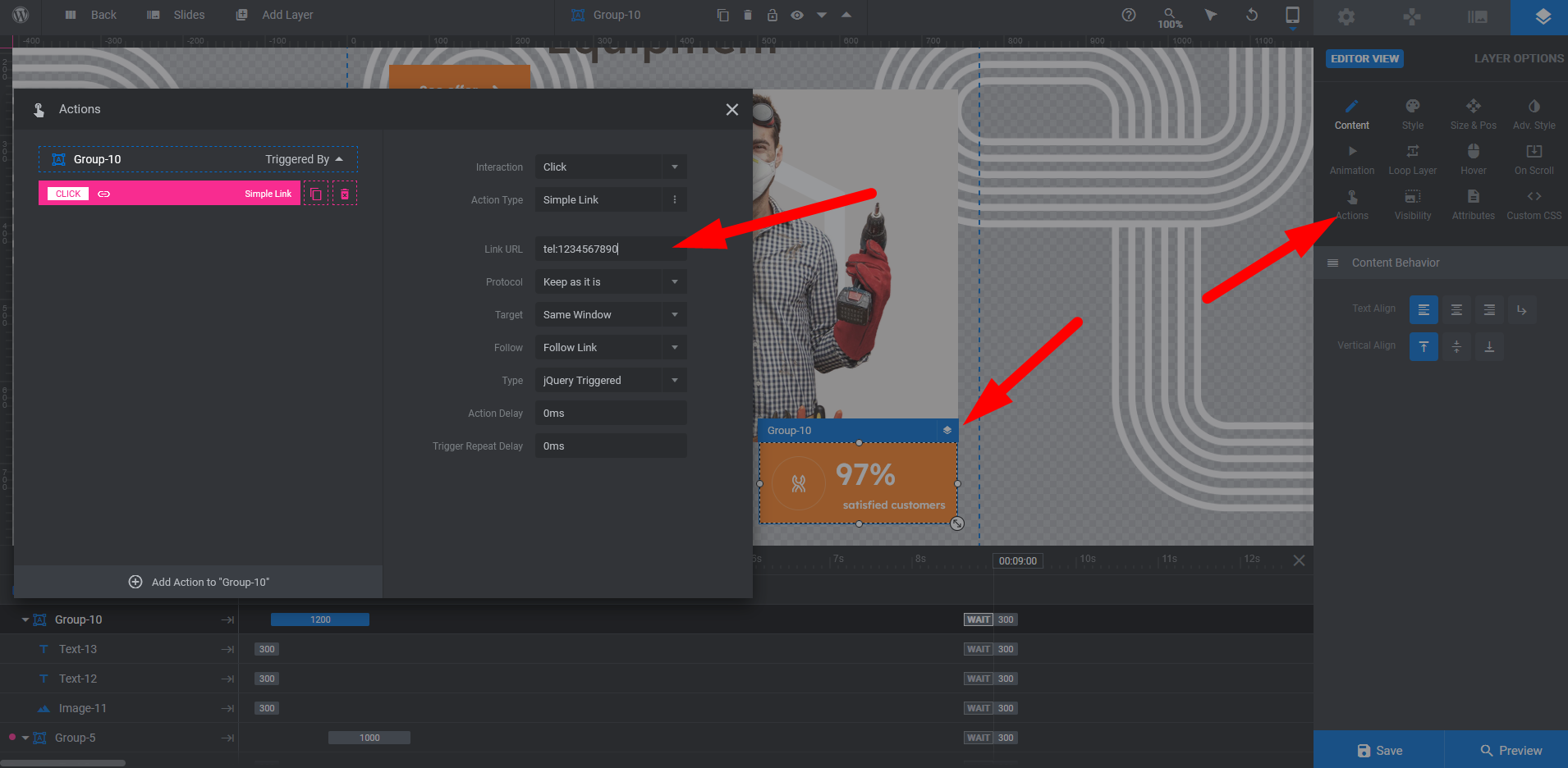Preview the slider
Viewport: 1568px width, 768px height.
coord(1511,750)
